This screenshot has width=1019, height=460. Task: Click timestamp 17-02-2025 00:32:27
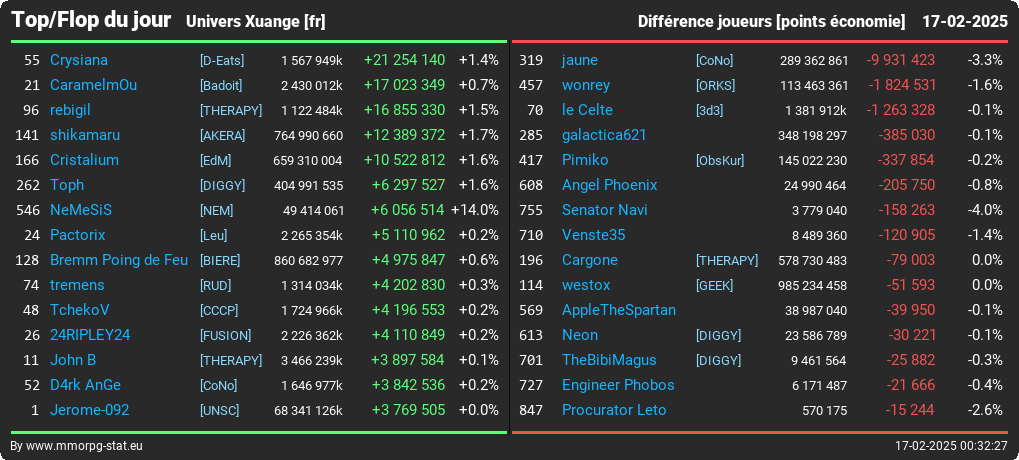point(951,446)
